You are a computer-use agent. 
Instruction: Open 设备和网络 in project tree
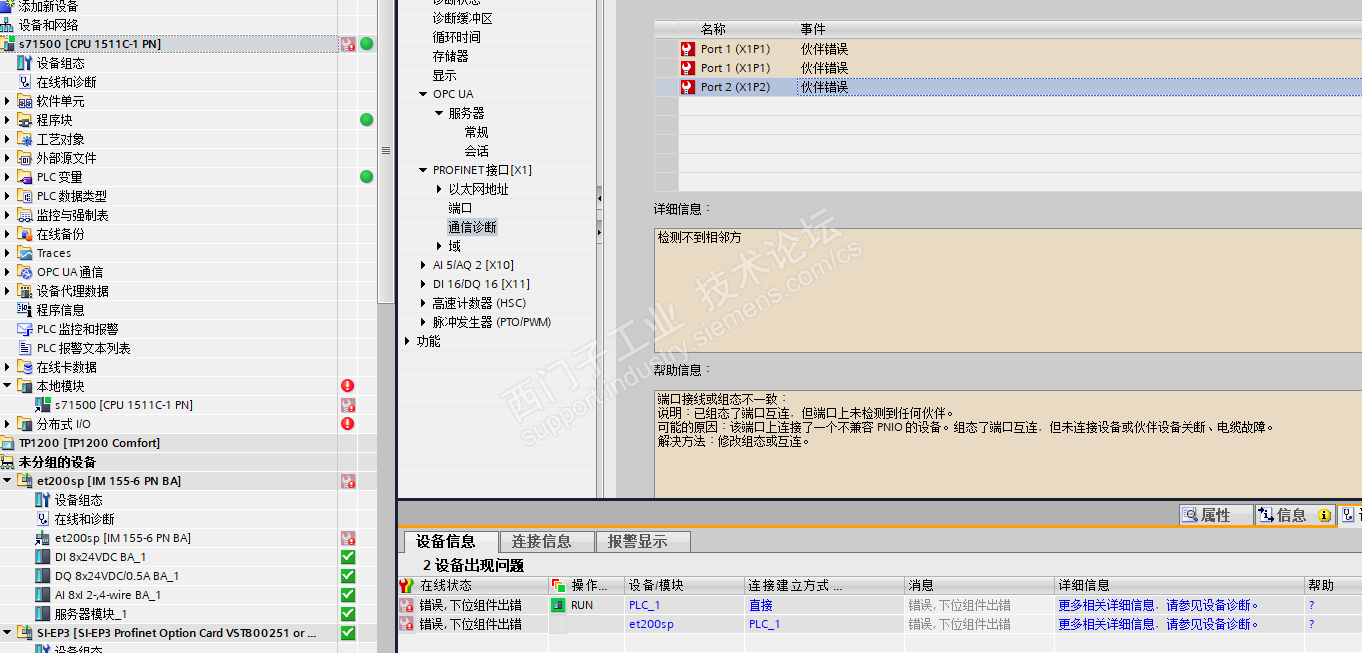(48, 25)
